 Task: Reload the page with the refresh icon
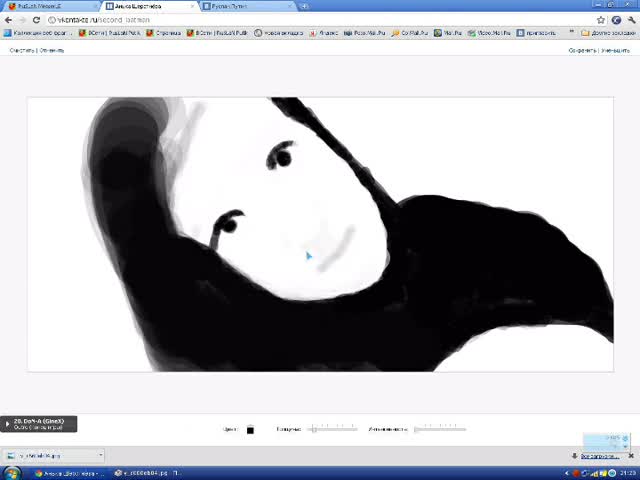38,19
